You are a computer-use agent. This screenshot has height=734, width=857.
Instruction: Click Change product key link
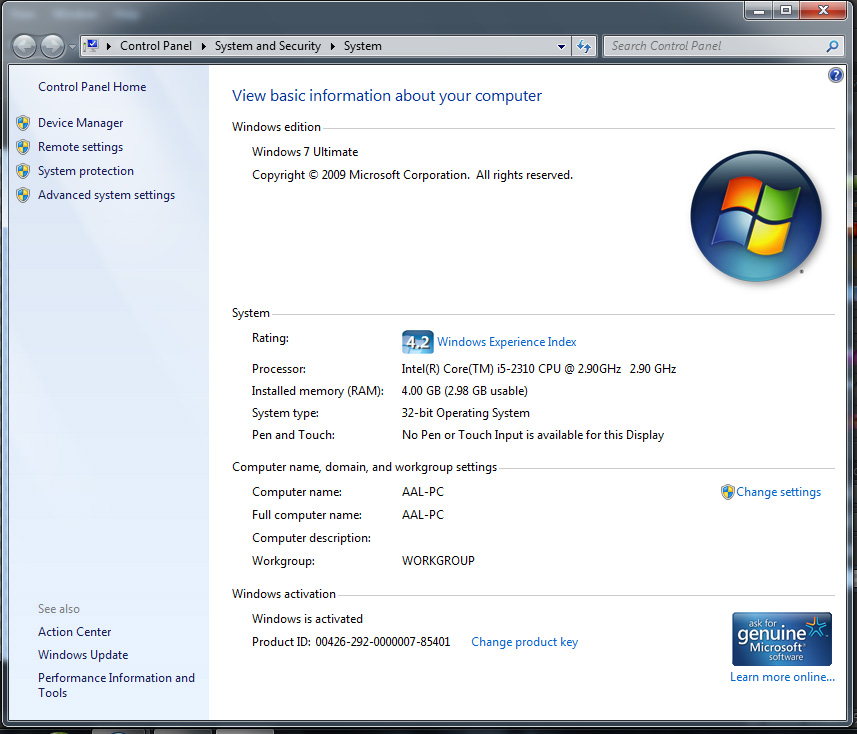coord(525,642)
